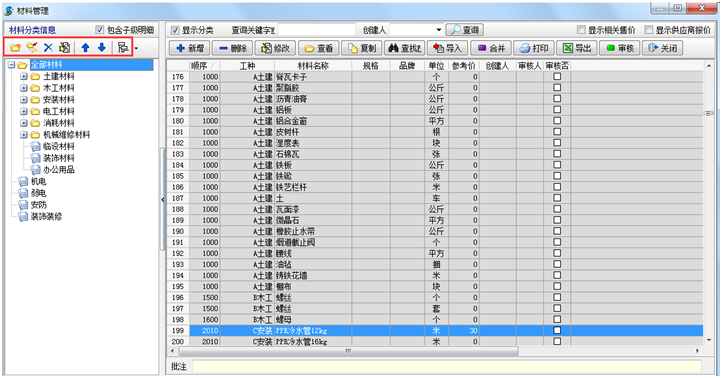Viewport: 722px width, 378px height.
Task: Check 审核否 box for row 196
Action: tap(557, 297)
